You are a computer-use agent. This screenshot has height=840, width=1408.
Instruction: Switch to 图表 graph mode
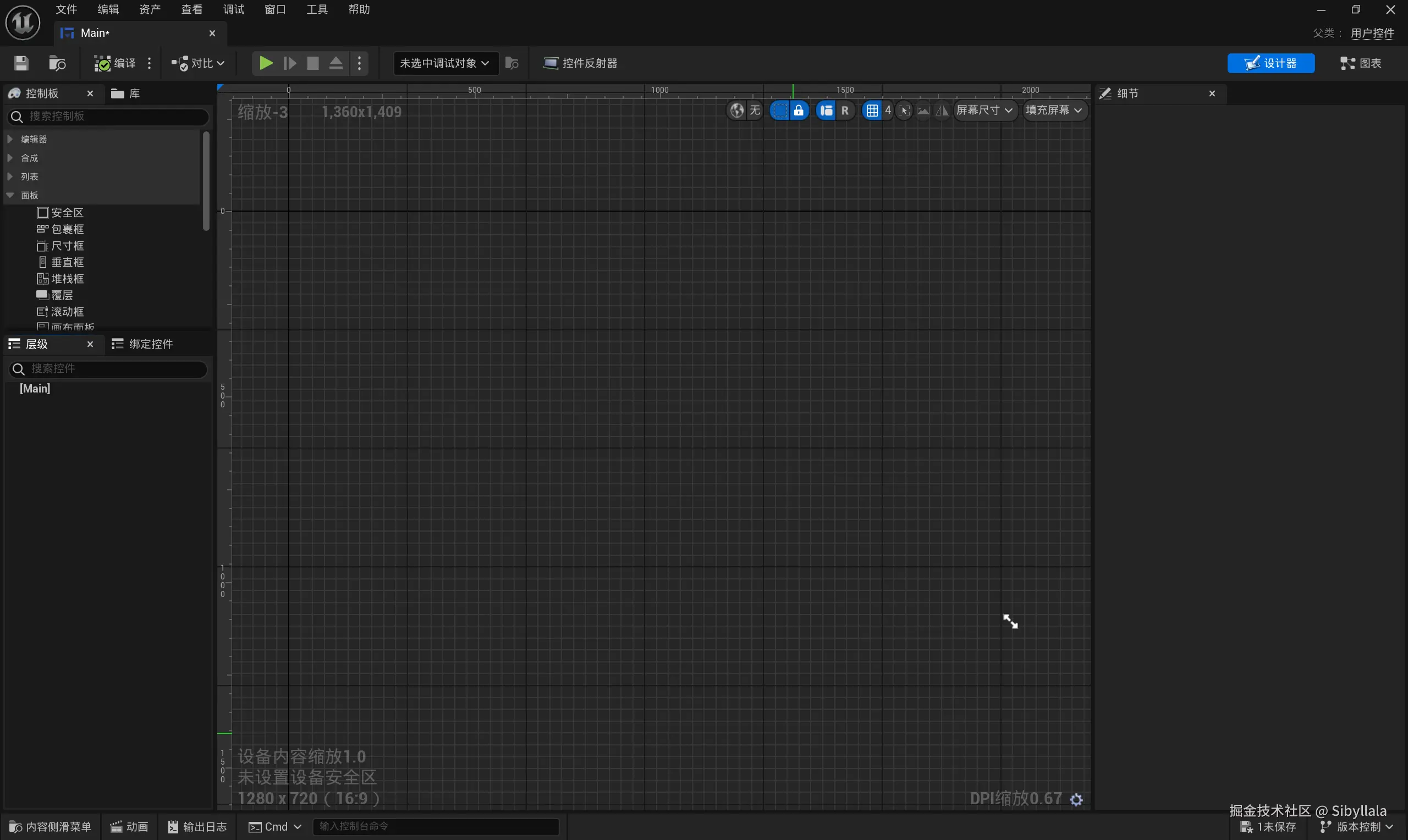(1361, 63)
